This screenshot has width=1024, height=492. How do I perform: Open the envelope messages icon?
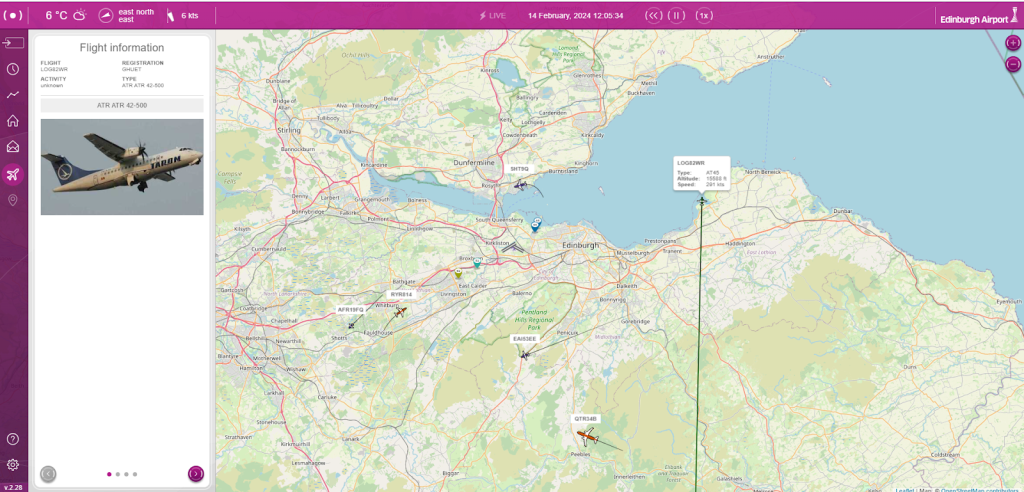tap(13, 147)
